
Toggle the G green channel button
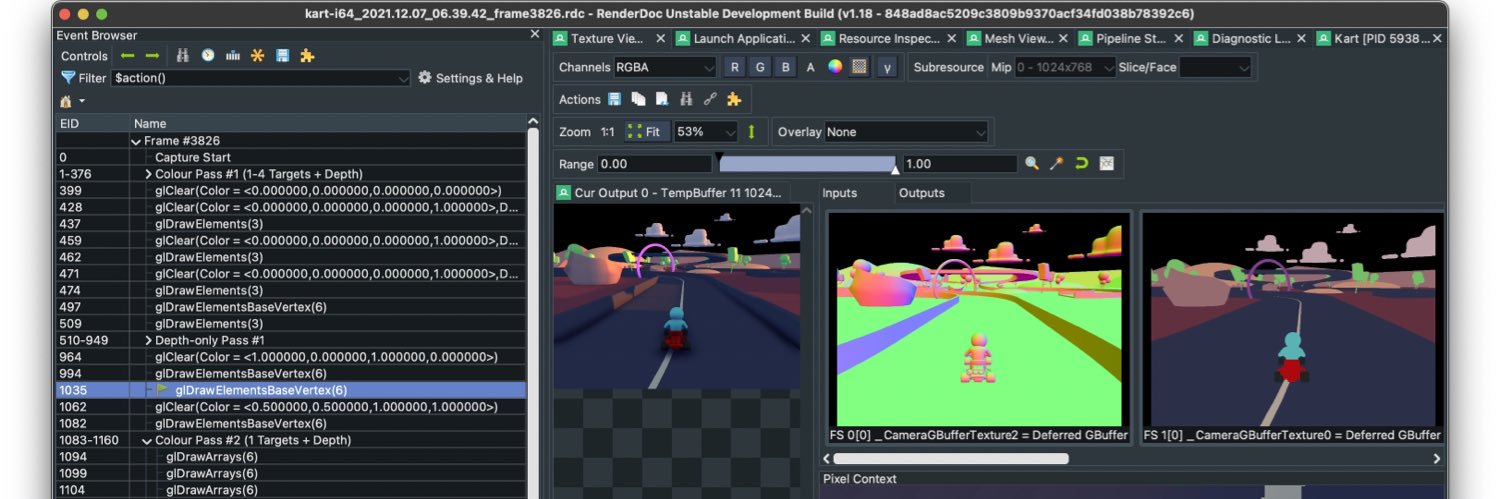761,67
